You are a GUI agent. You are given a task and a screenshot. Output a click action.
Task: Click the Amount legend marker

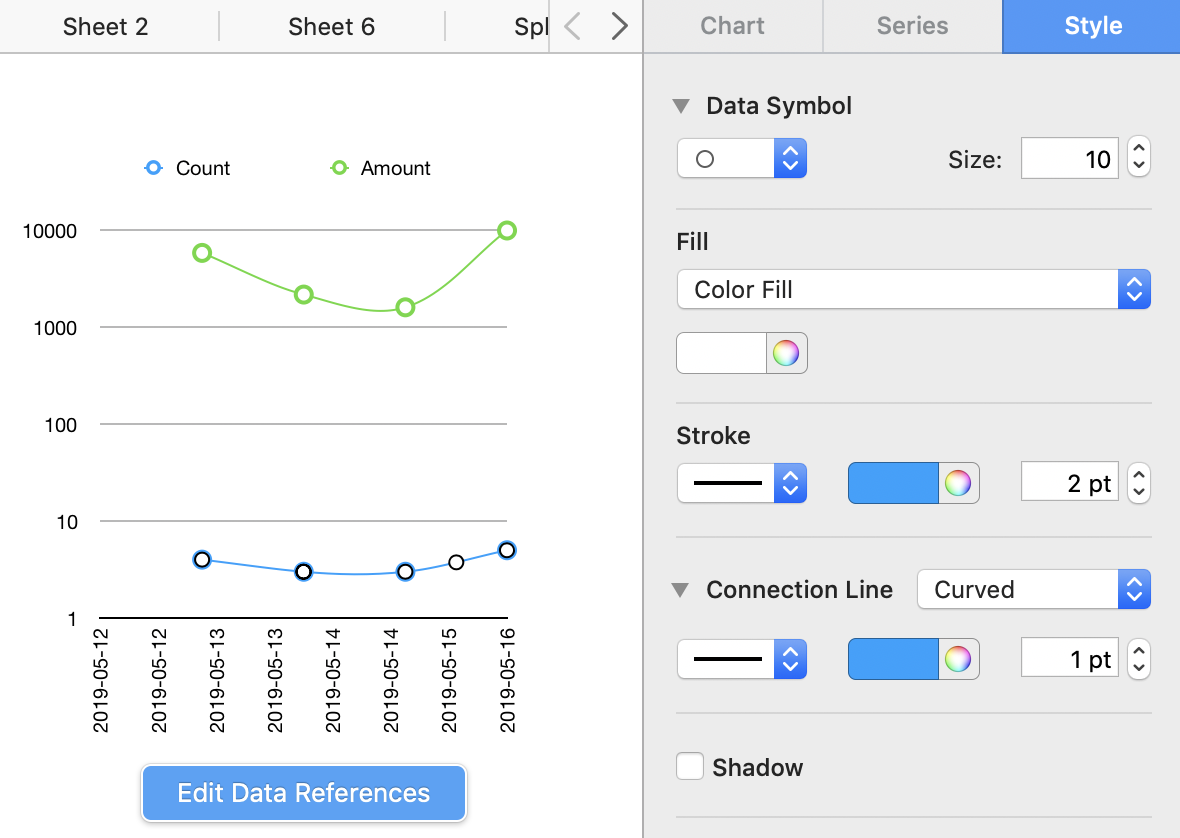pos(339,168)
